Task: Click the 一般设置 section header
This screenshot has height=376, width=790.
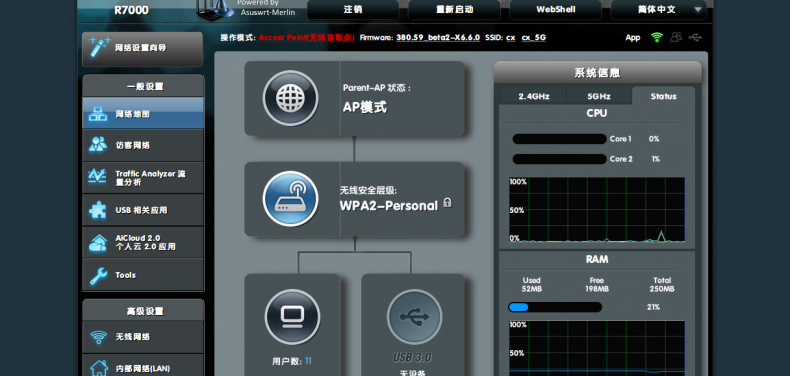Action: 143,86
